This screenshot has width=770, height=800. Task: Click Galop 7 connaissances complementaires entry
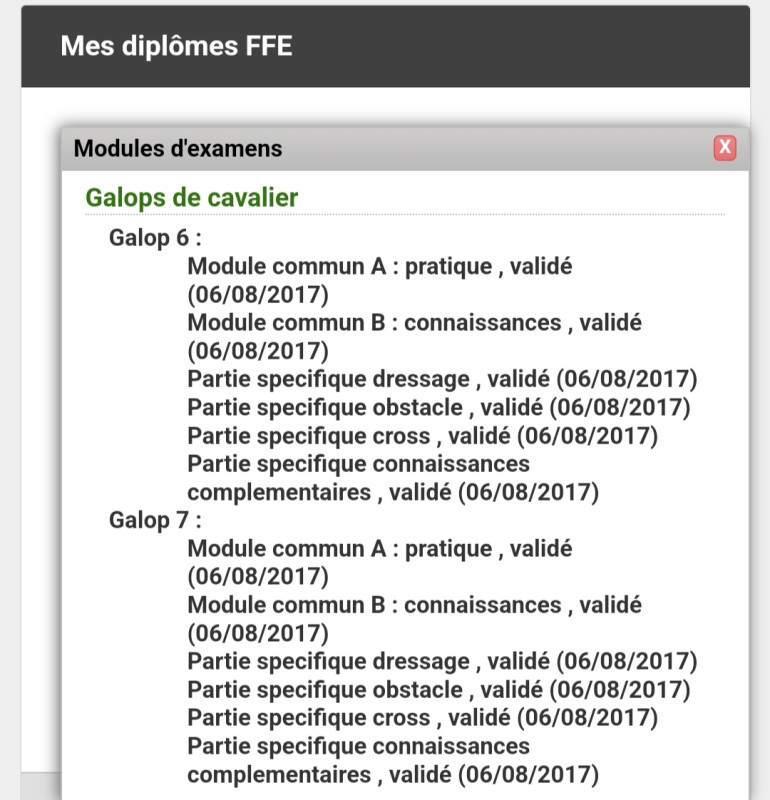393,760
